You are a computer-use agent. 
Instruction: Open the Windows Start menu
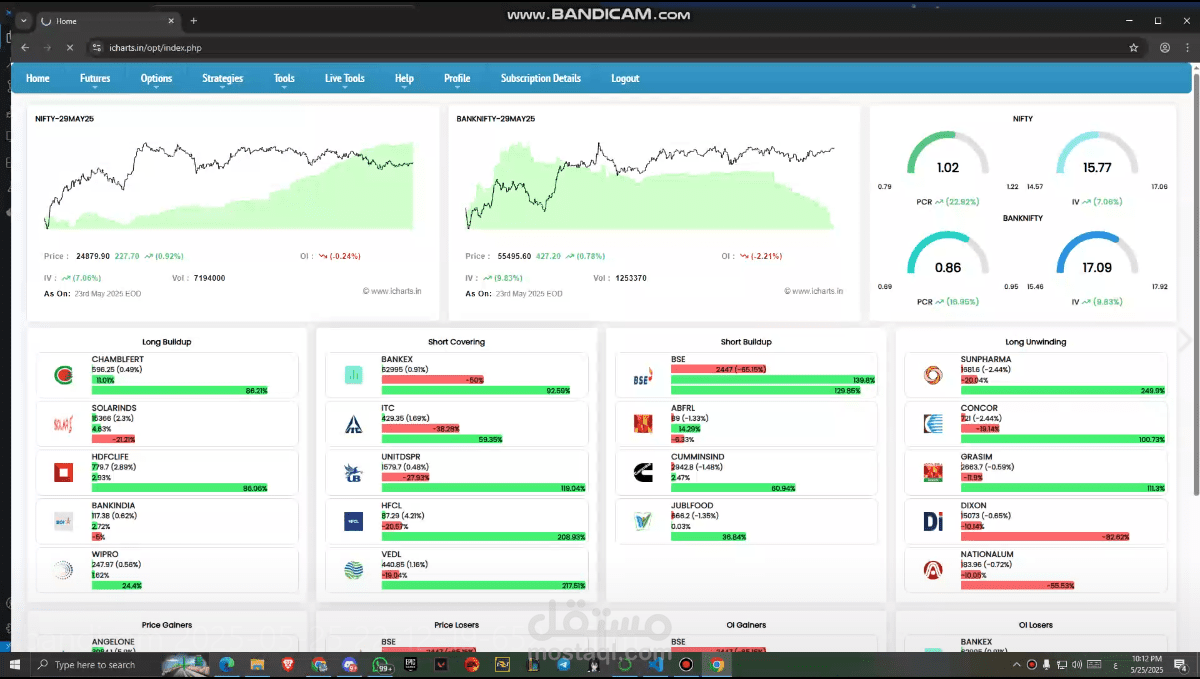pos(16,664)
